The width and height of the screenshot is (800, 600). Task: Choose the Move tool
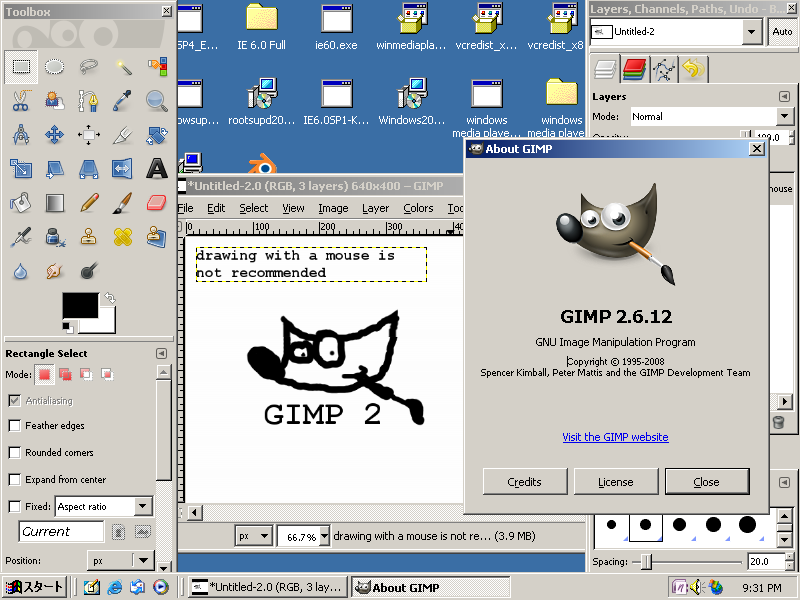[x=55, y=135]
